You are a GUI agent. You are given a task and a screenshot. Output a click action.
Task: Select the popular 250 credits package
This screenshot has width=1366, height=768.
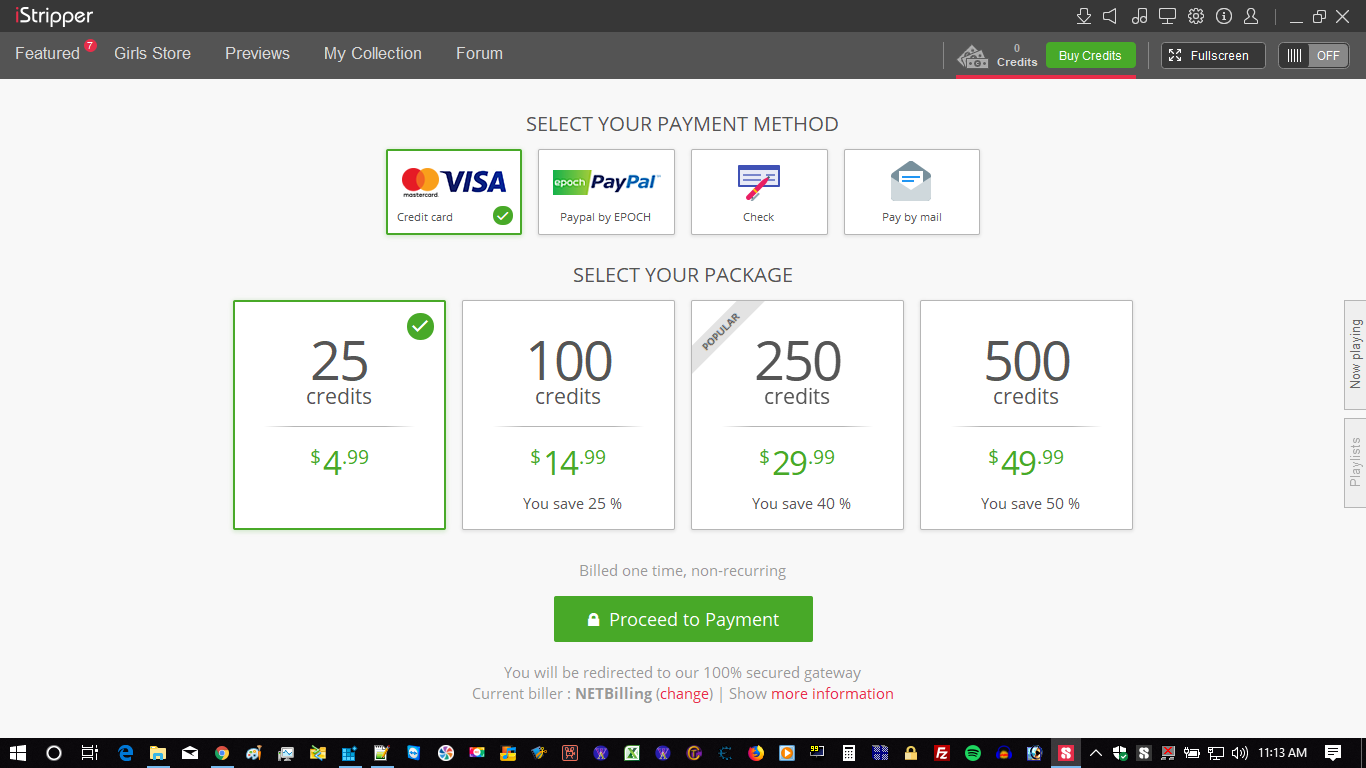797,415
